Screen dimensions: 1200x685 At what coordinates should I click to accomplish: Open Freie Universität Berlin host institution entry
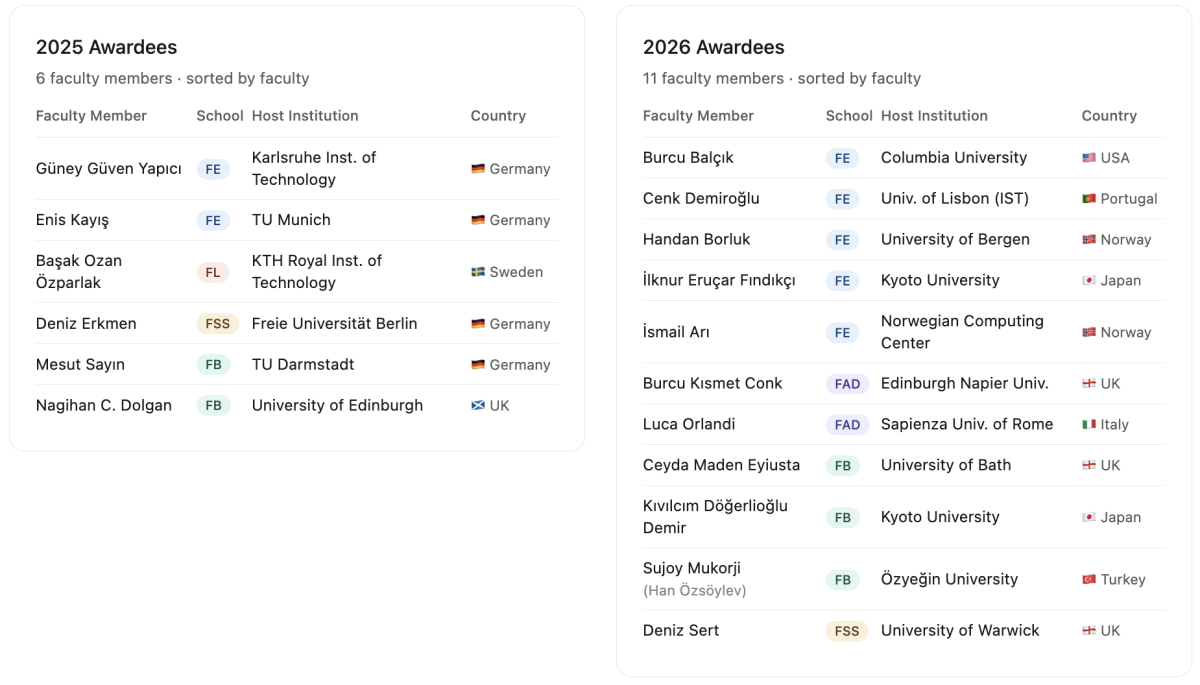pyautogui.click(x=334, y=324)
